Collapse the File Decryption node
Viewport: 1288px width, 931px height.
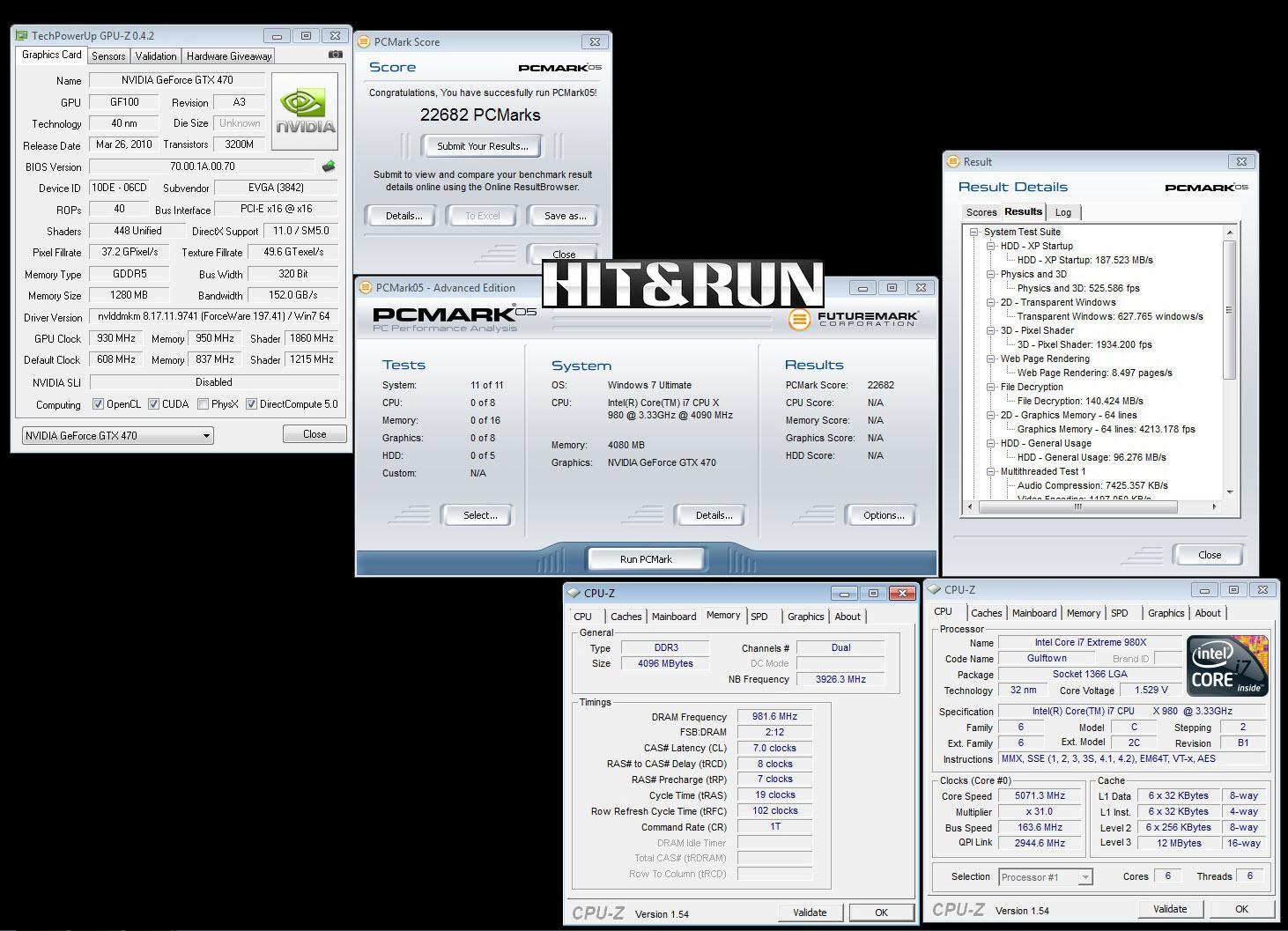991,388
